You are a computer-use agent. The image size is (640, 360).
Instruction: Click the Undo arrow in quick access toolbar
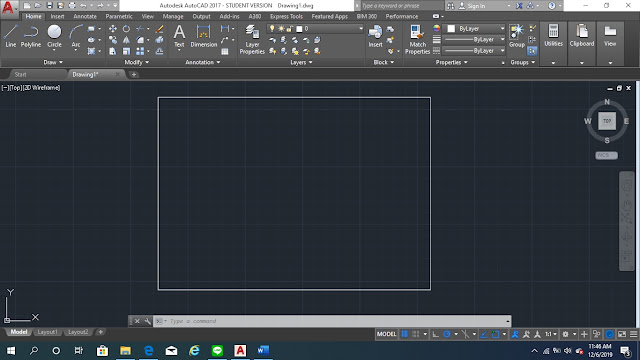(83, 6)
